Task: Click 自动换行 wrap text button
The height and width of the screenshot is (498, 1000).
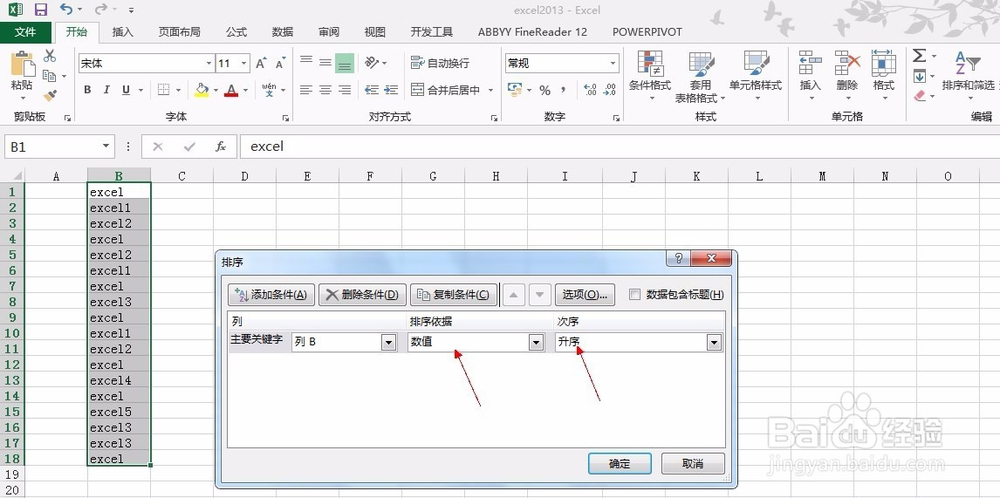Action: click(x=440, y=63)
